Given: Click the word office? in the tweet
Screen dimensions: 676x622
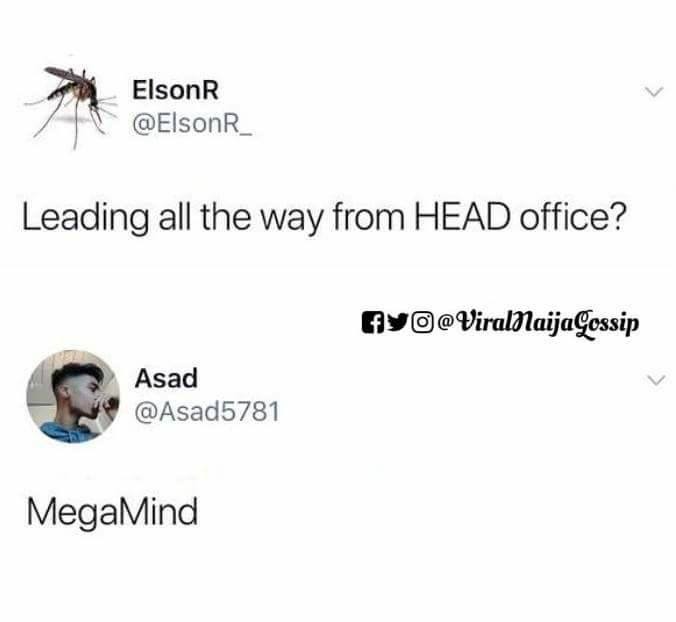Looking at the screenshot, I should [572, 217].
